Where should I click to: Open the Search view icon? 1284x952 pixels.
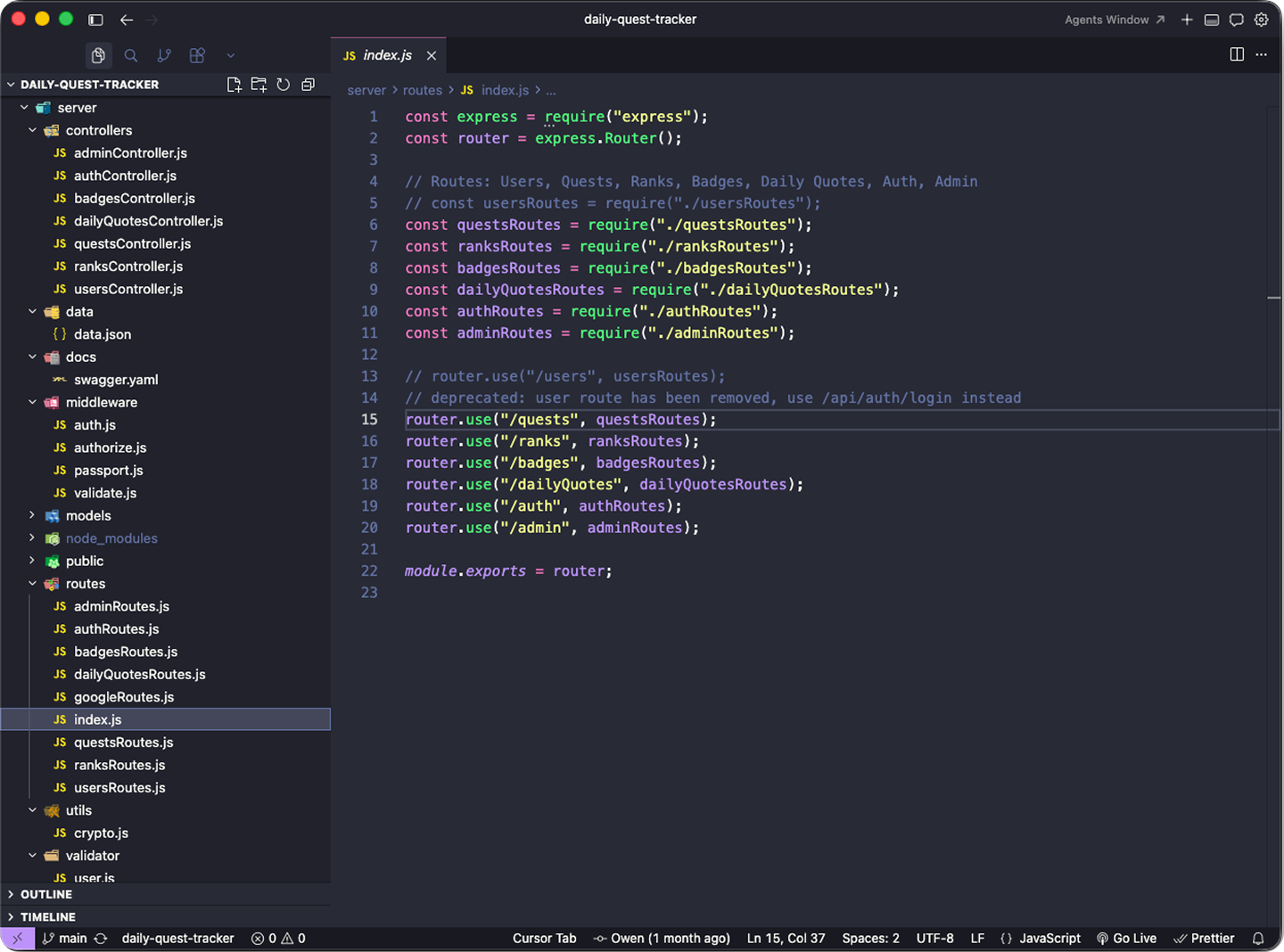pos(131,55)
